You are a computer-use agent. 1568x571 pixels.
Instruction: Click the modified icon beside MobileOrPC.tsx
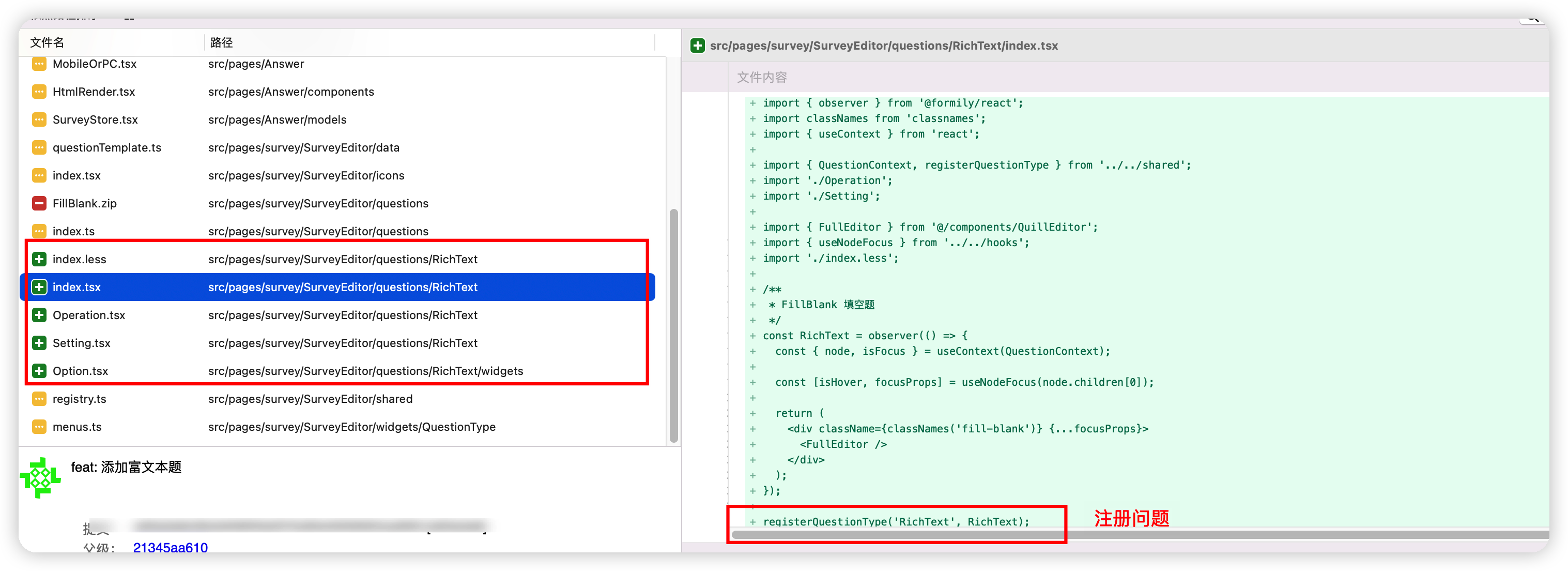click(39, 64)
